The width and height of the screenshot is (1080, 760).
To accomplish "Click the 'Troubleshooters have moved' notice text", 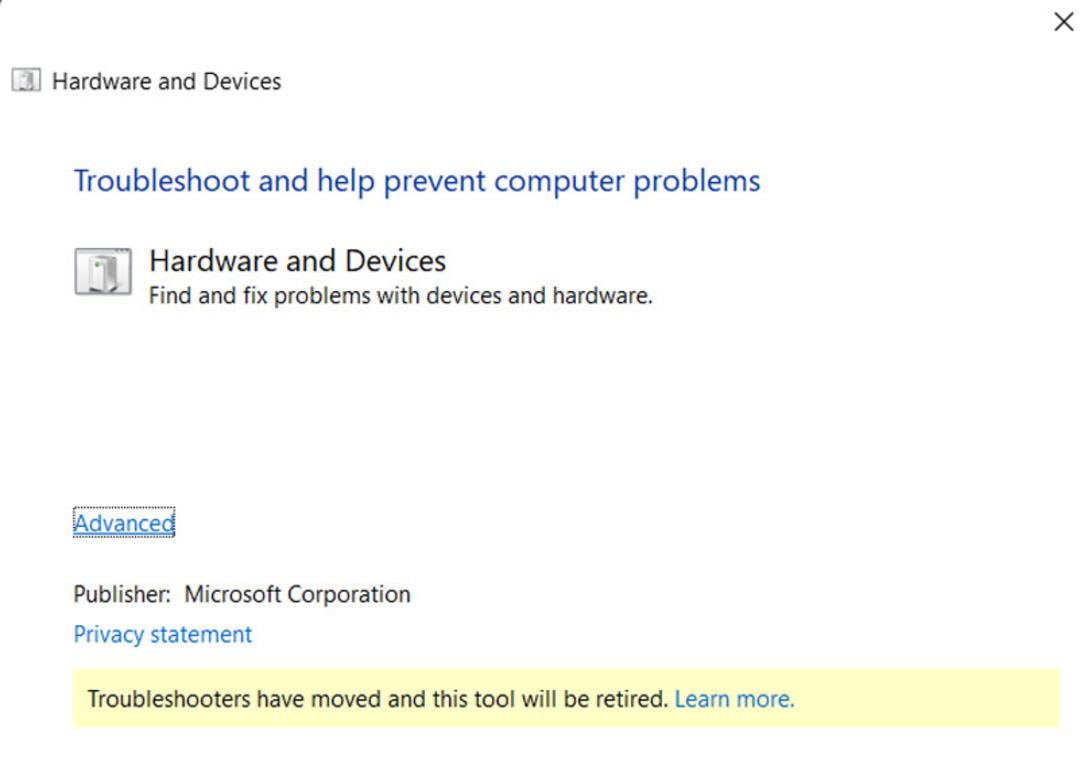I will pyautogui.click(x=377, y=699).
